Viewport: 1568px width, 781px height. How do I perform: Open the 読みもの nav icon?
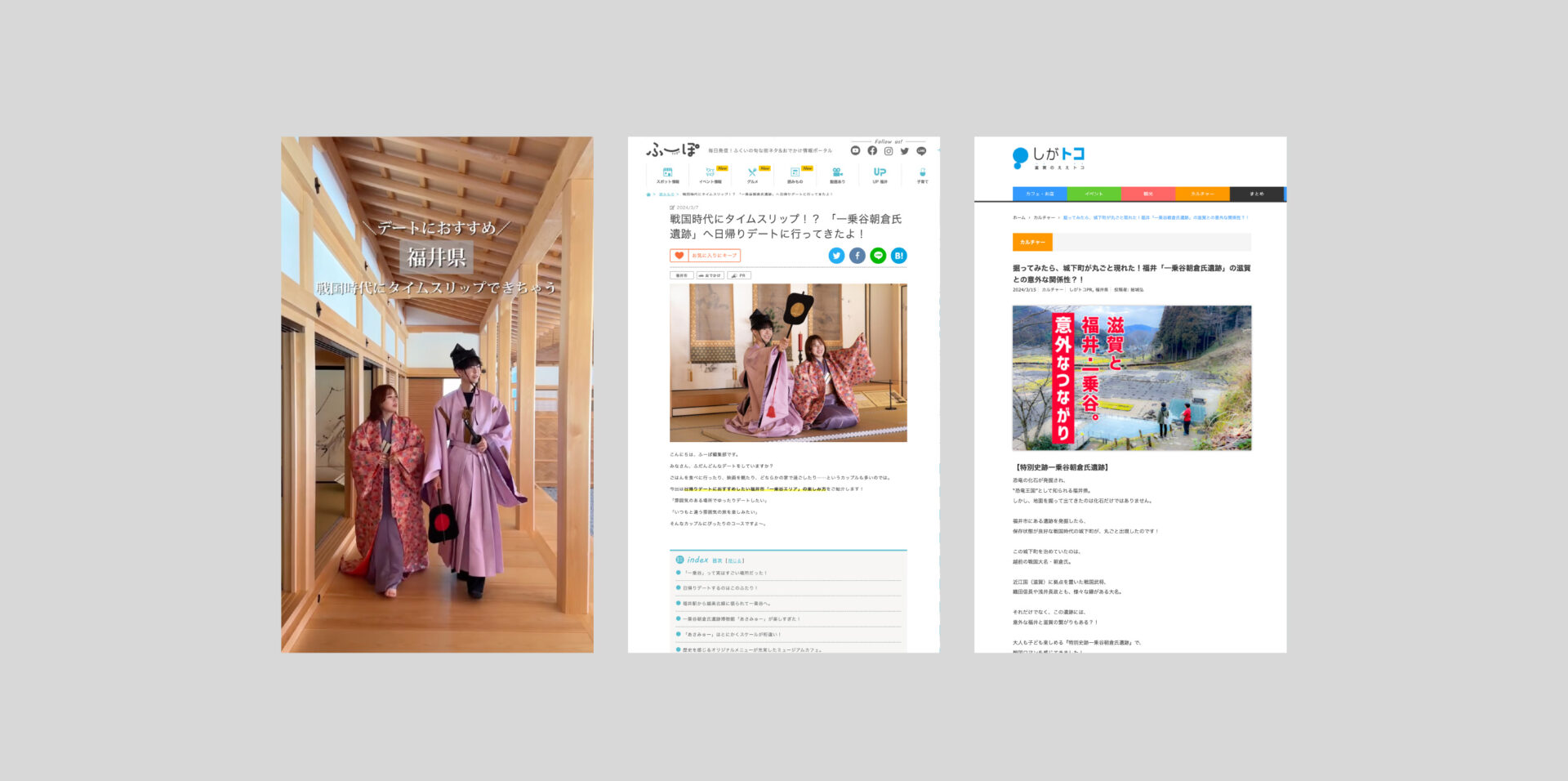[795, 172]
